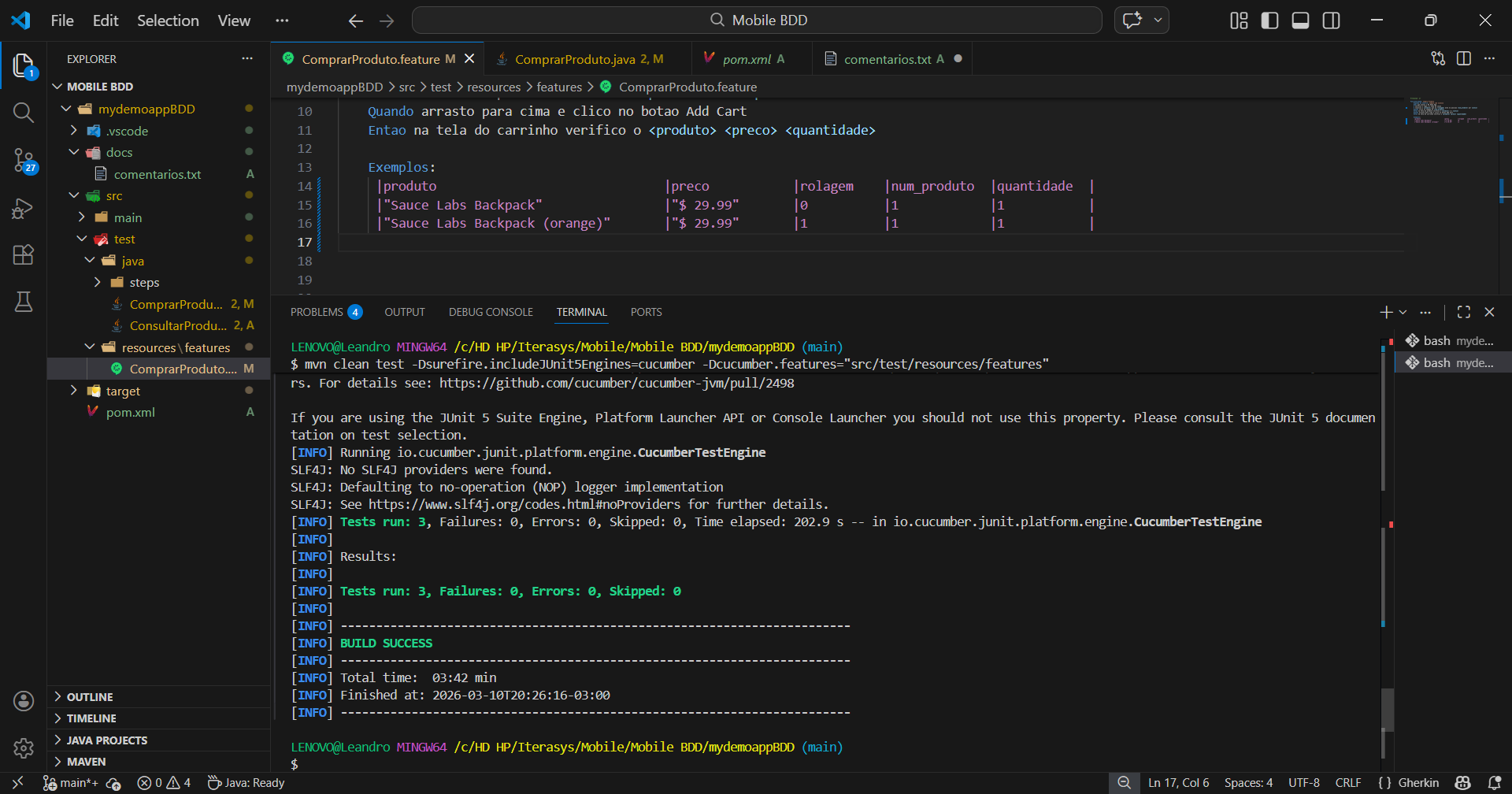Open the Search view in activity bar

coord(24,113)
